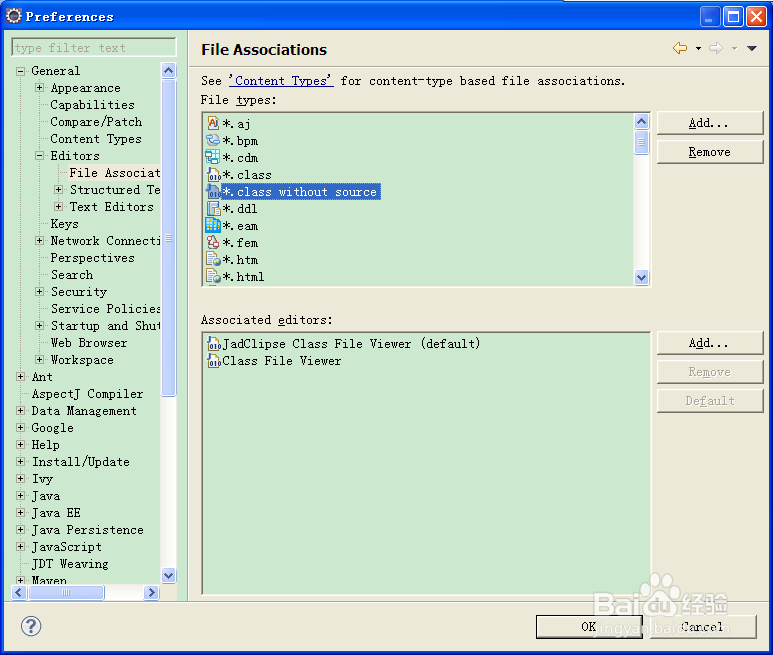Screen dimensions: 773x655
Task: Select the Compare/Patch preference page
Action: tap(96, 122)
